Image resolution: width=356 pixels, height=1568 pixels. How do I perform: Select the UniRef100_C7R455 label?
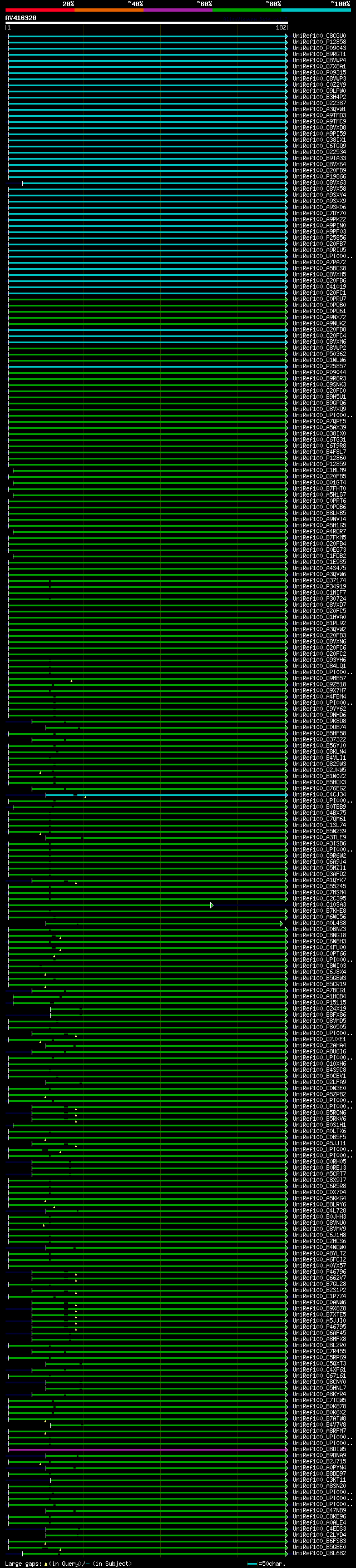pyautogui.click(x=319, y=1351)
